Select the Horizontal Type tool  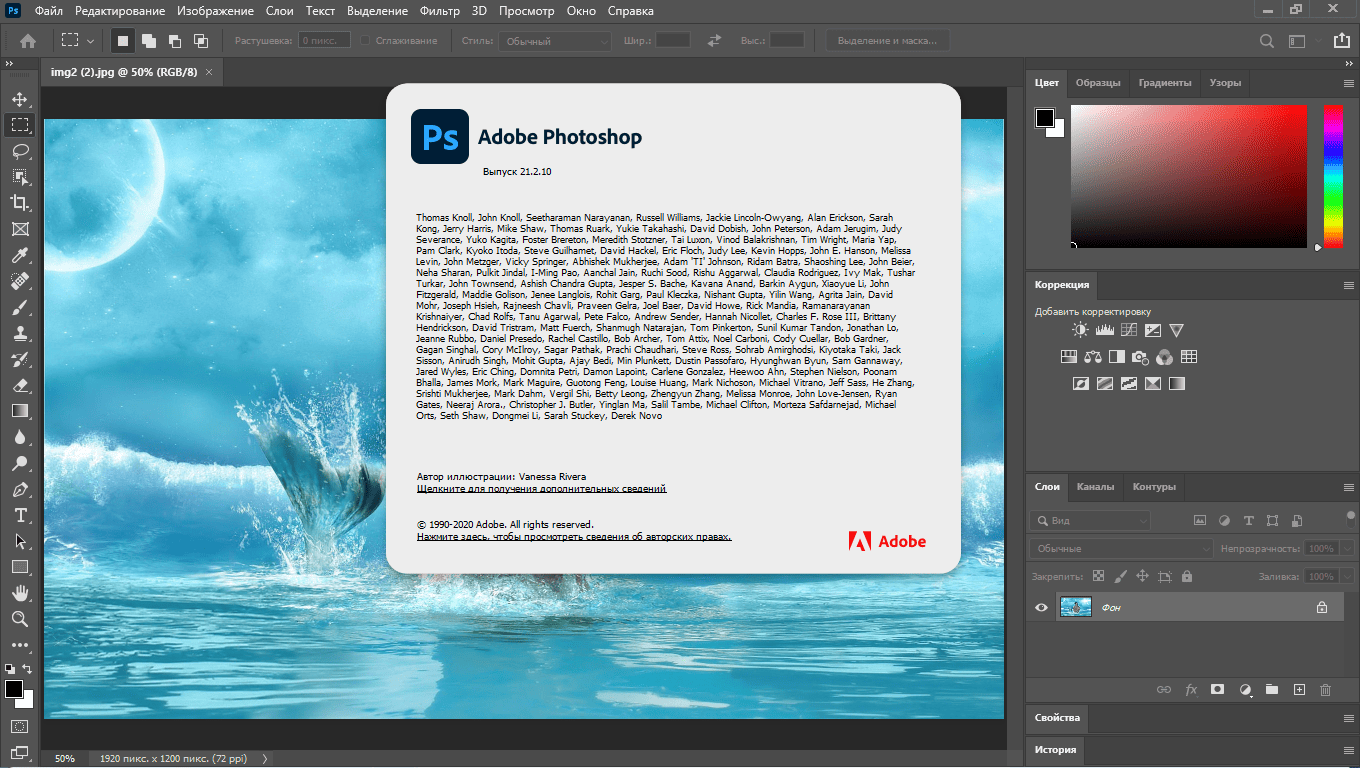[19, 515]
